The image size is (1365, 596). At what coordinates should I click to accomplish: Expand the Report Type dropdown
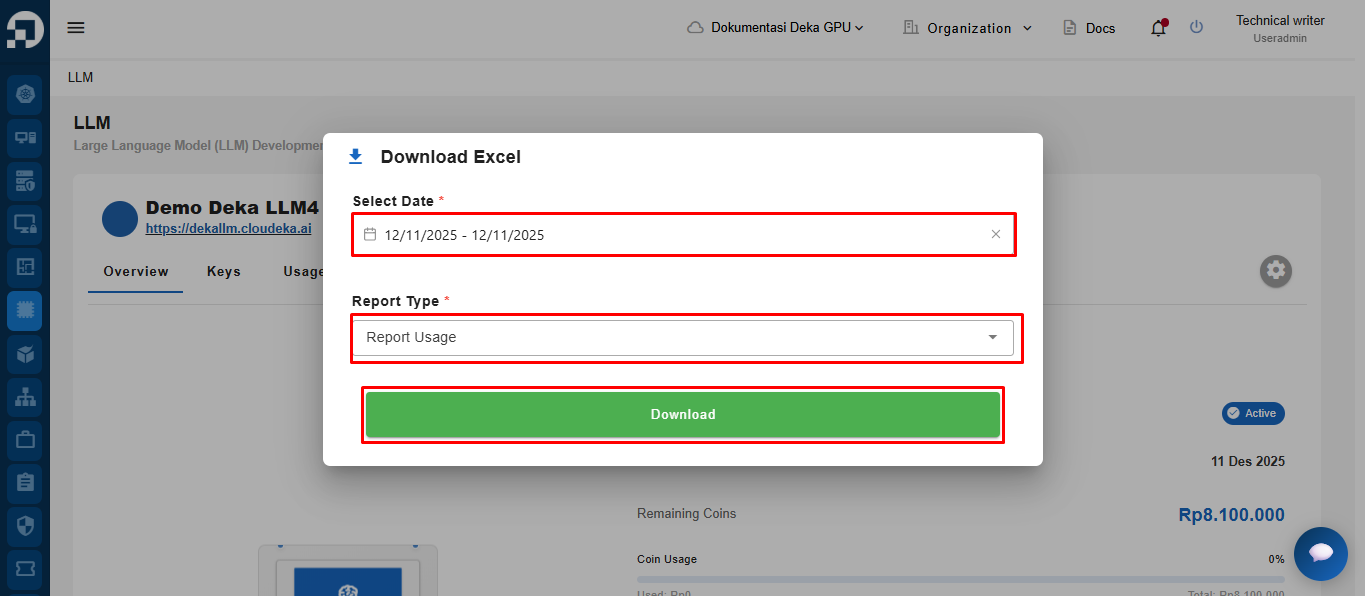pos(992,338)
